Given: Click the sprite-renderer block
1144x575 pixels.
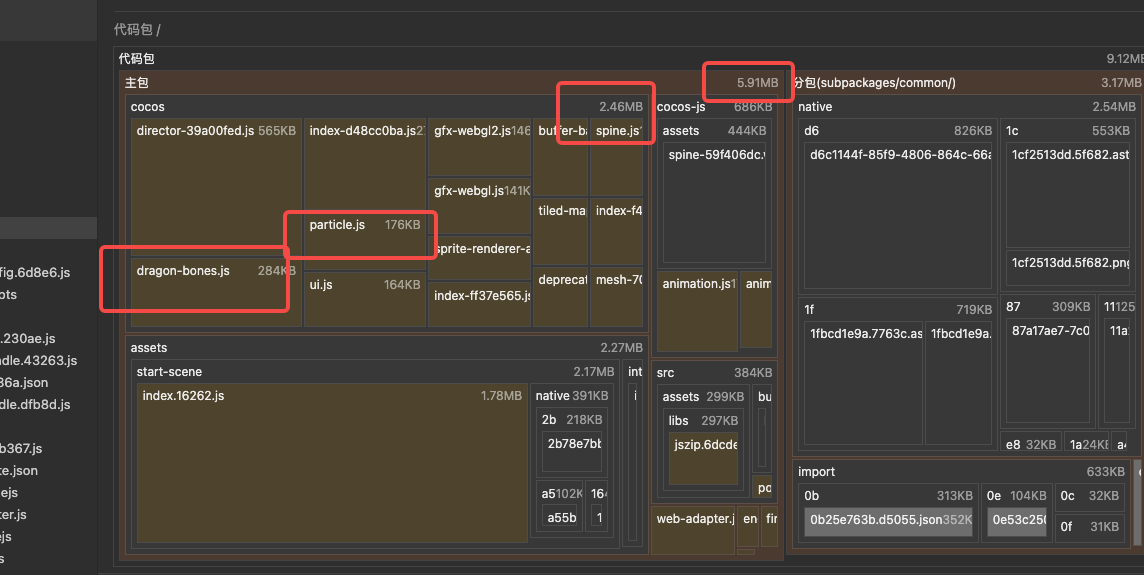Looking at the screenshot, I should click(479, 258).
